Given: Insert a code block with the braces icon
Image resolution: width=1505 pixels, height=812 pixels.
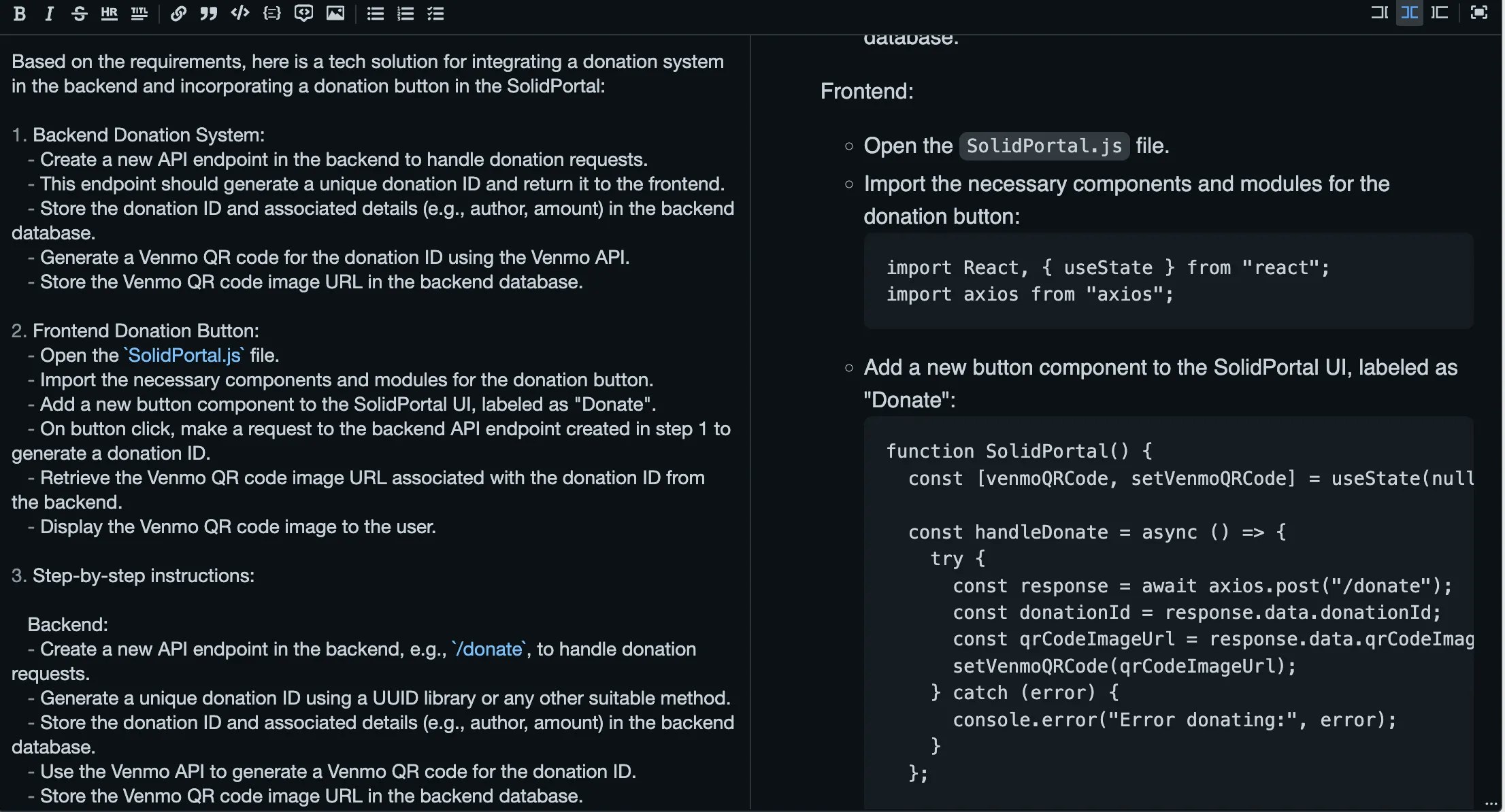Looking at the screenshot, I should (x=271, y=14).
